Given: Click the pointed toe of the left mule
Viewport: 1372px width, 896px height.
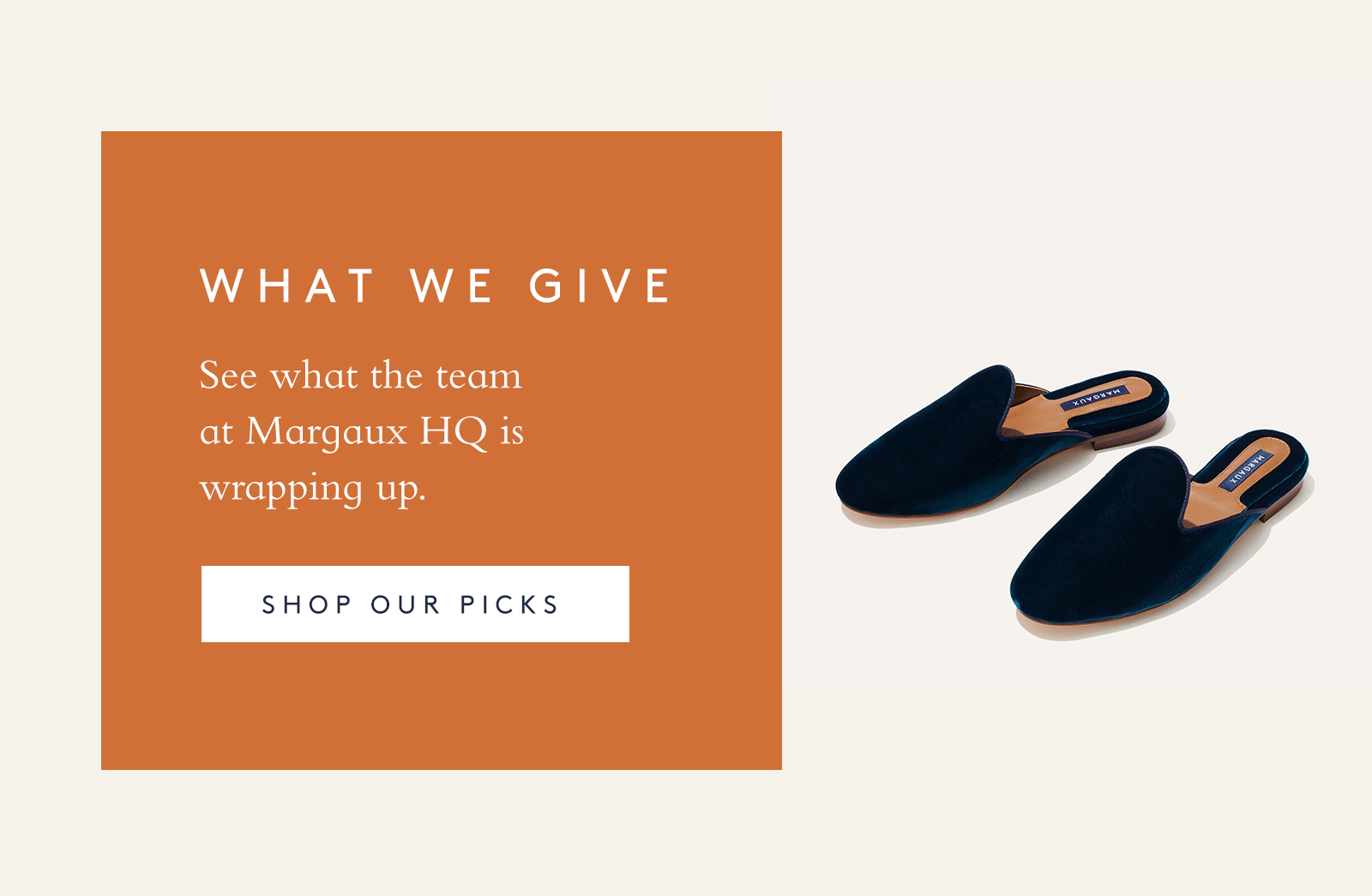Looking at the screenshot, I should tap(866, 489).
